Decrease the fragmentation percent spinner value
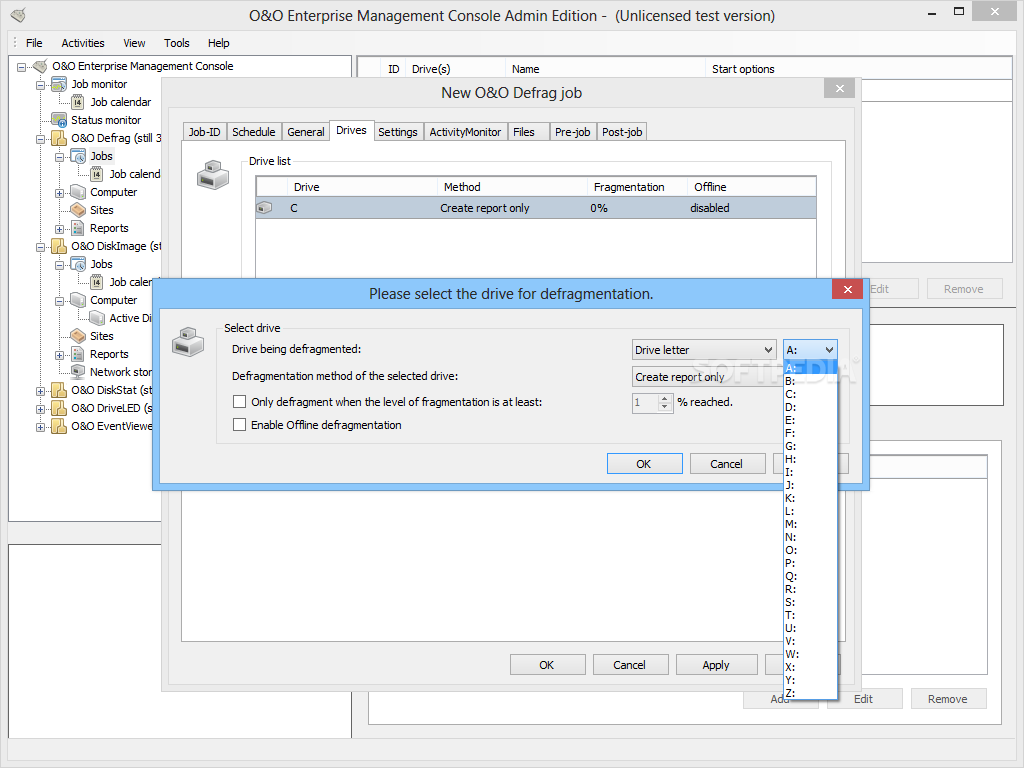 (x=665, y=407)
